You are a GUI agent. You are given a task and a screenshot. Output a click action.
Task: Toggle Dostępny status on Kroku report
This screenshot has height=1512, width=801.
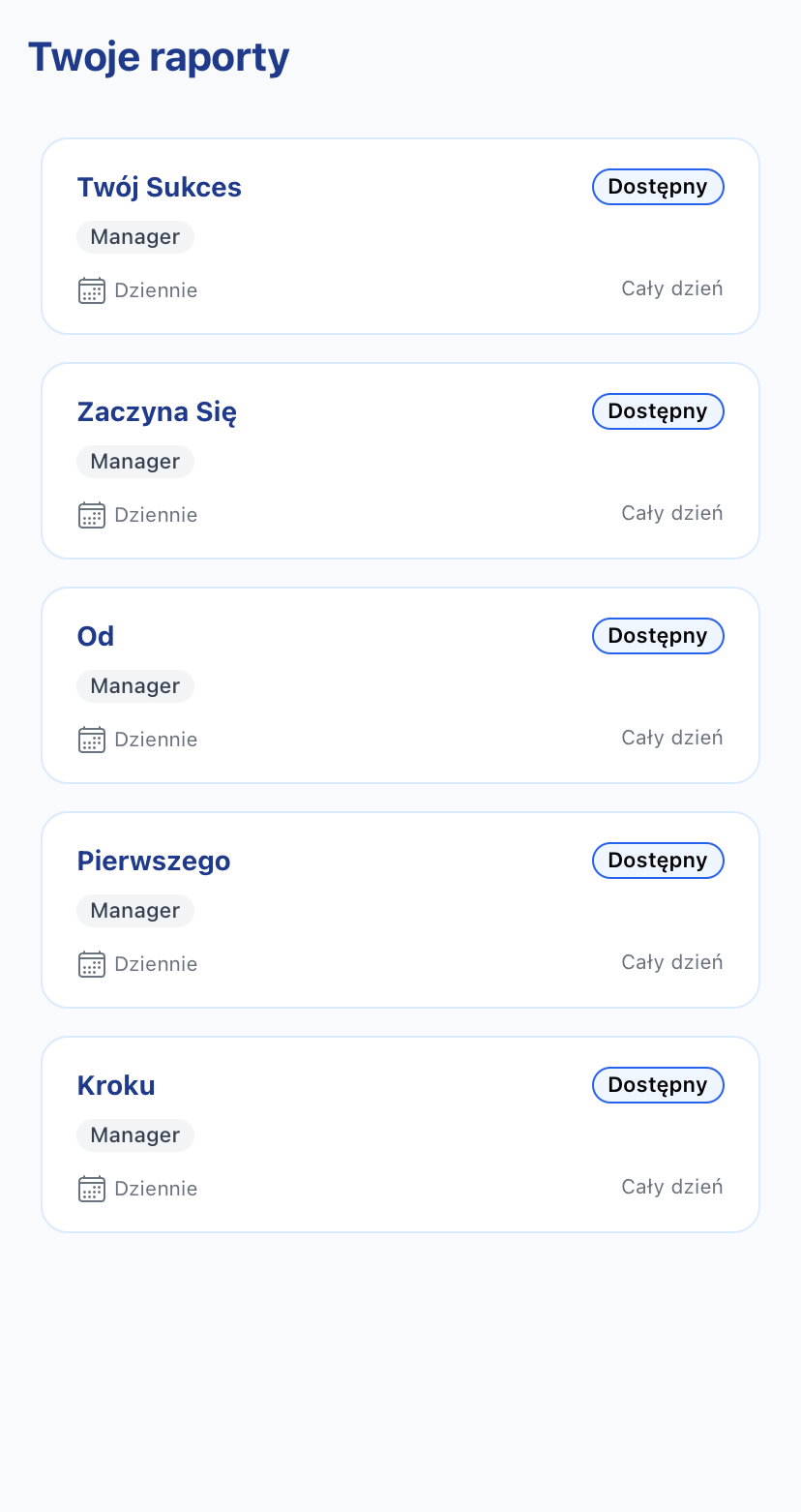click(x=658, y=1085)
